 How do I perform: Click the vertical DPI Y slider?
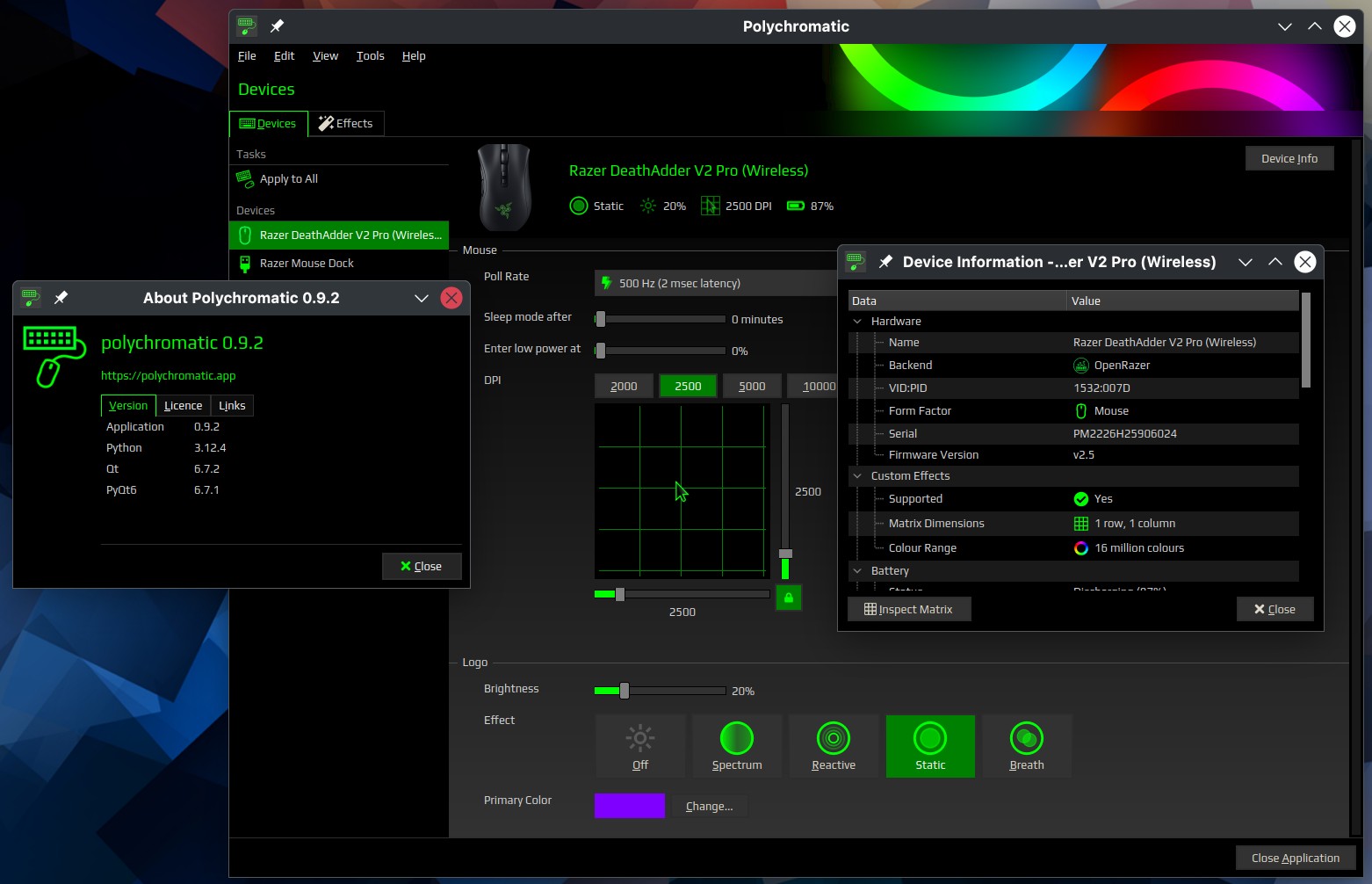(785, 491)
